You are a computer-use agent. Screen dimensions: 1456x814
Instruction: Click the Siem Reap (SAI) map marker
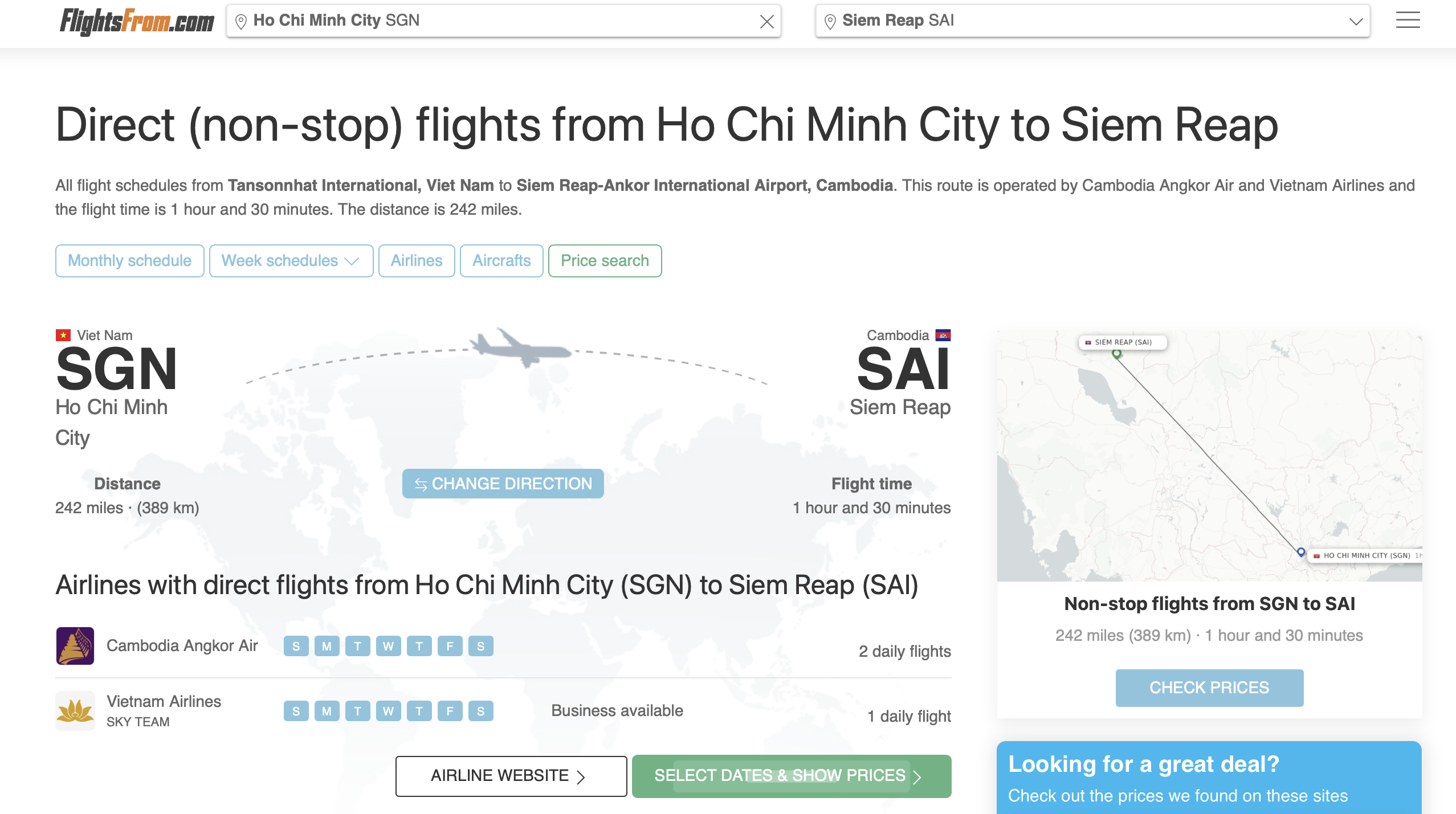1117,354
